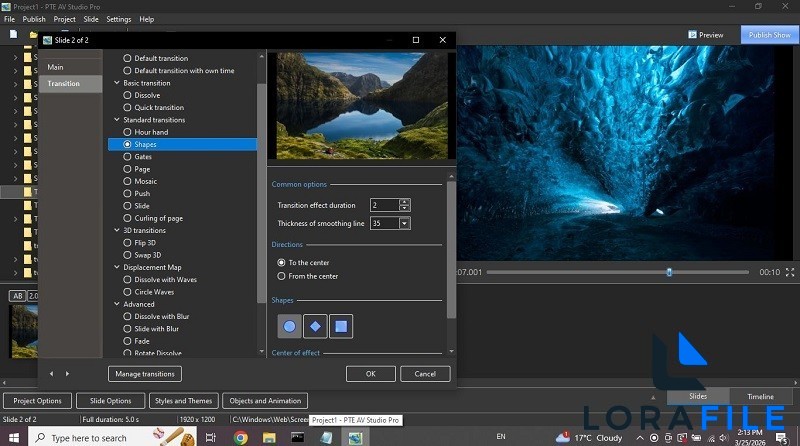The width and height of the screenshot is (800, 446).
Task: Select the Hour hand transition
Action: click(x=145, y=132)
